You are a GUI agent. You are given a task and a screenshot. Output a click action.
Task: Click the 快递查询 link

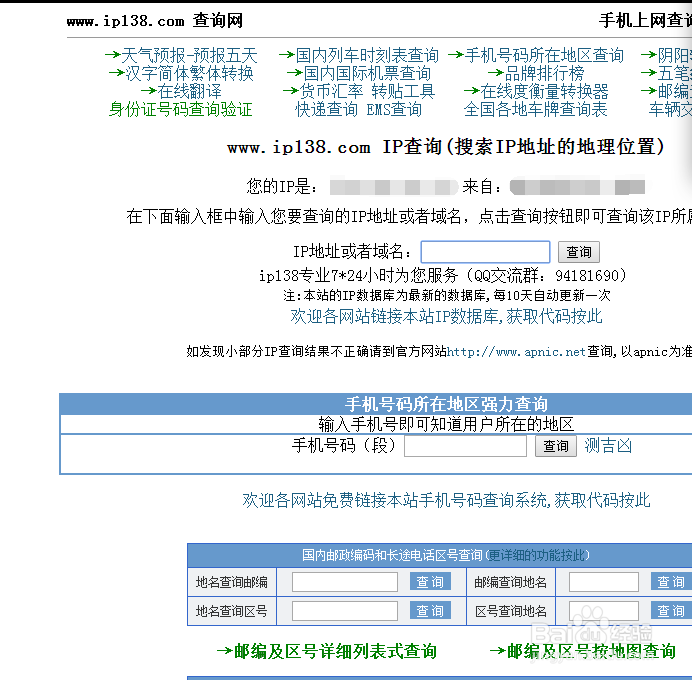click(327, 109)
